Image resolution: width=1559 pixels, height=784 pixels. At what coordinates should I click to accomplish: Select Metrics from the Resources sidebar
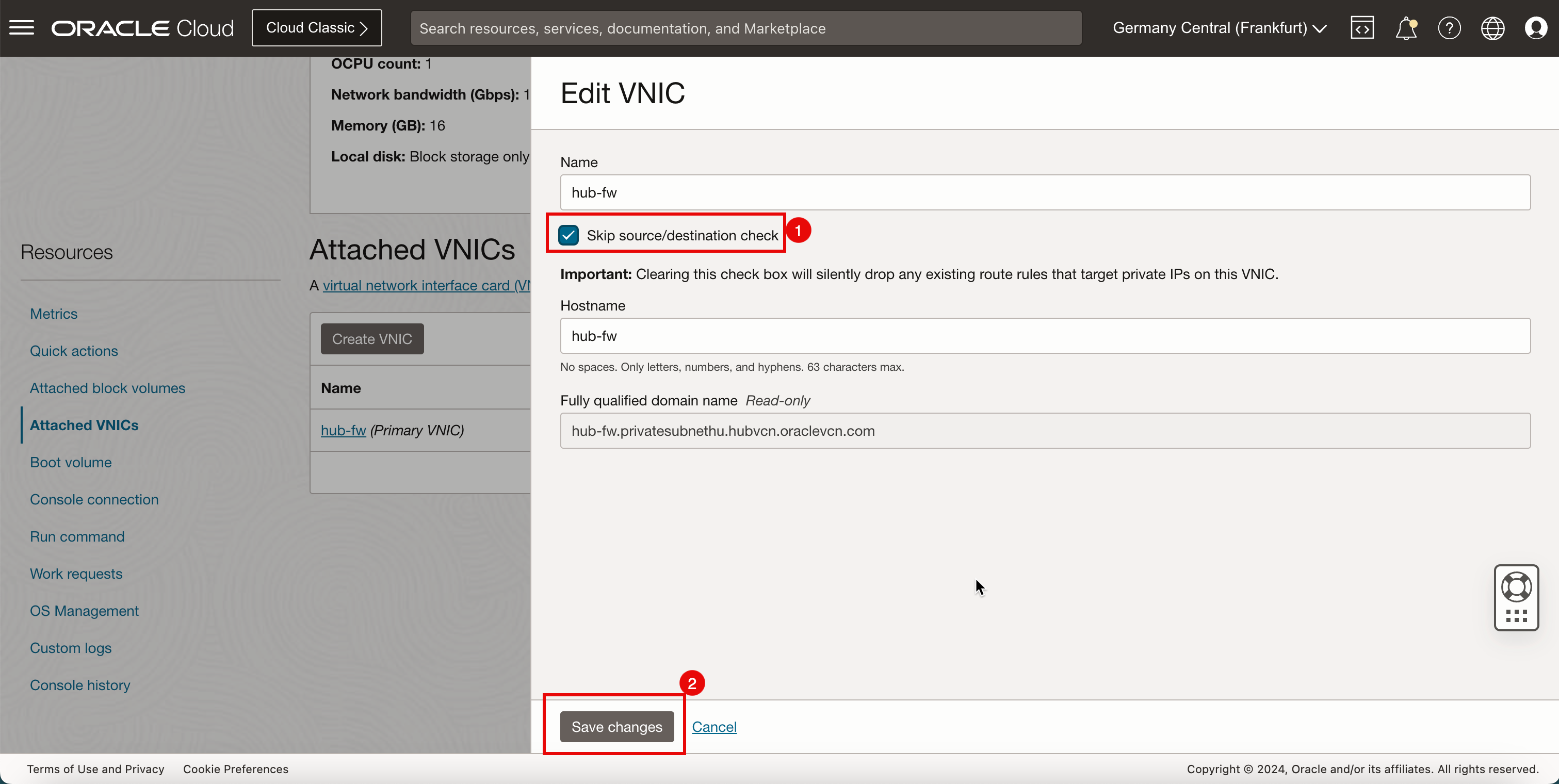pyautogui.click(x=54, y=313)
